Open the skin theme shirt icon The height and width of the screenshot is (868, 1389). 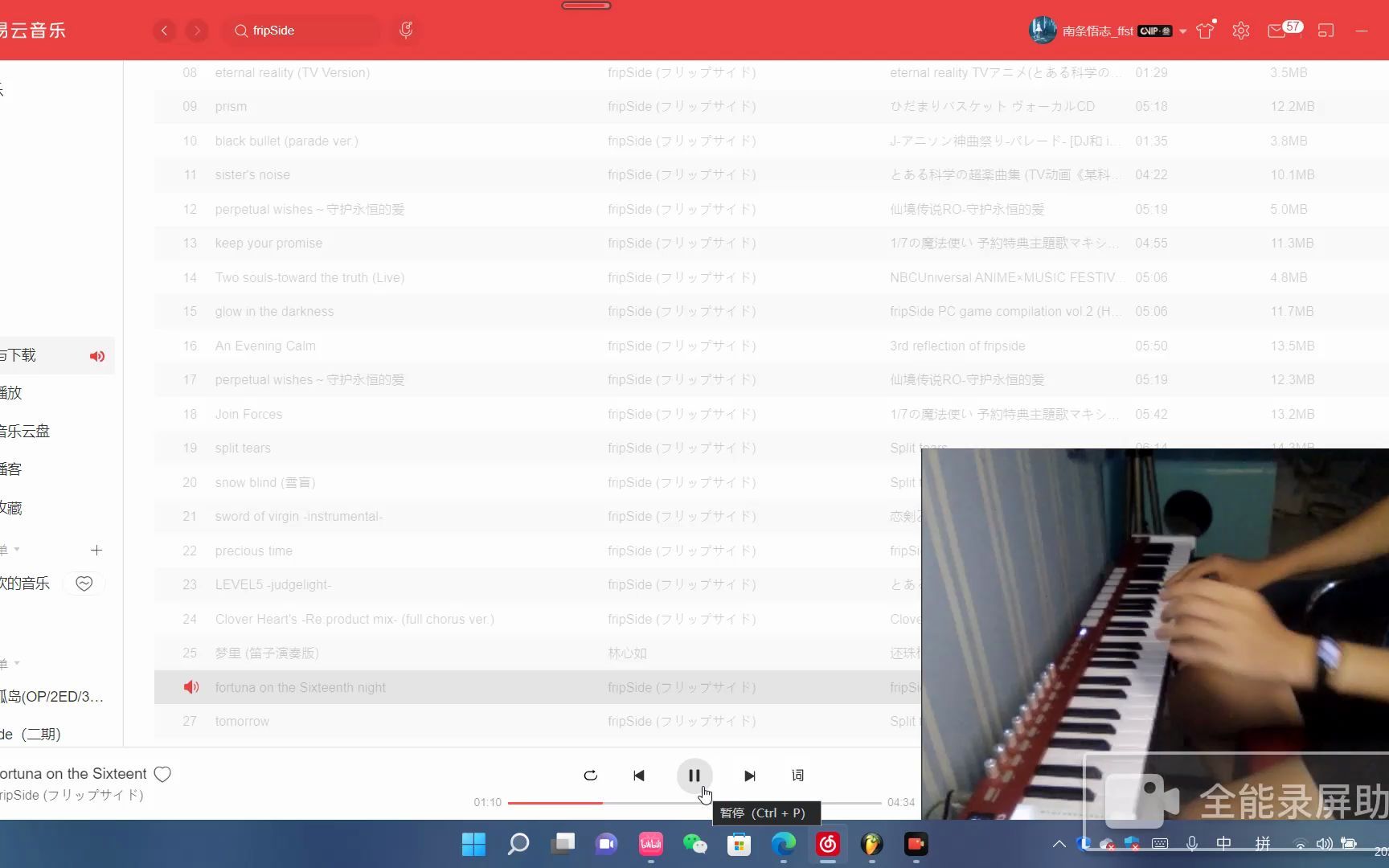click(x=1205, y=31)
